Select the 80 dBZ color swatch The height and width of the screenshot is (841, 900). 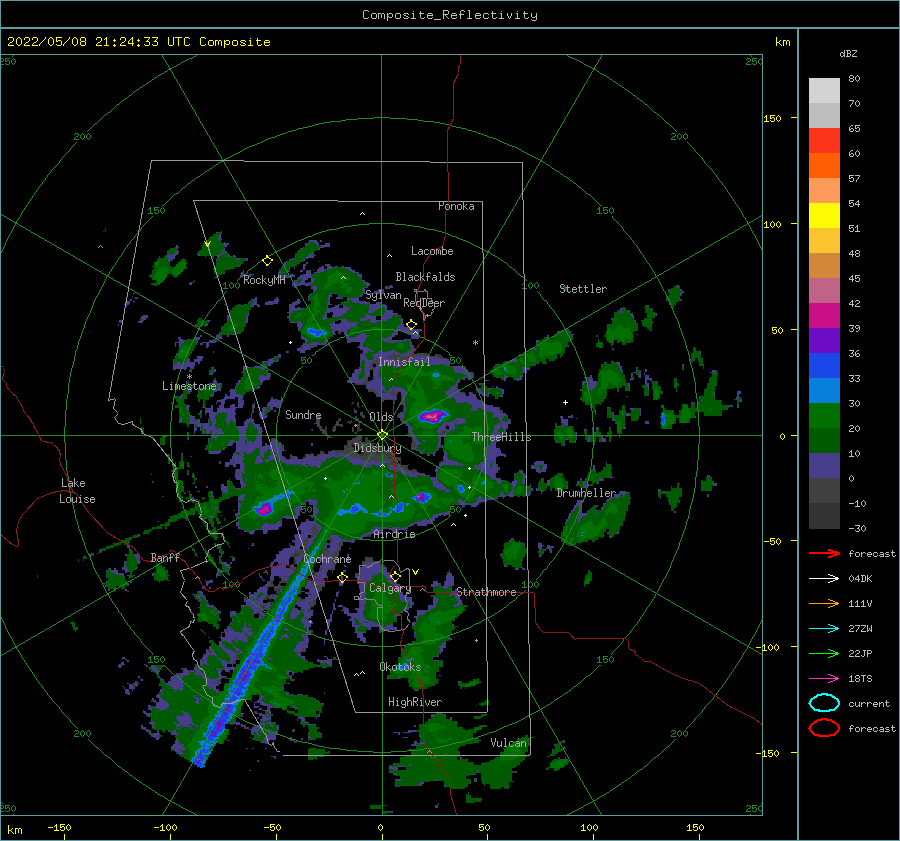[824, 90]
